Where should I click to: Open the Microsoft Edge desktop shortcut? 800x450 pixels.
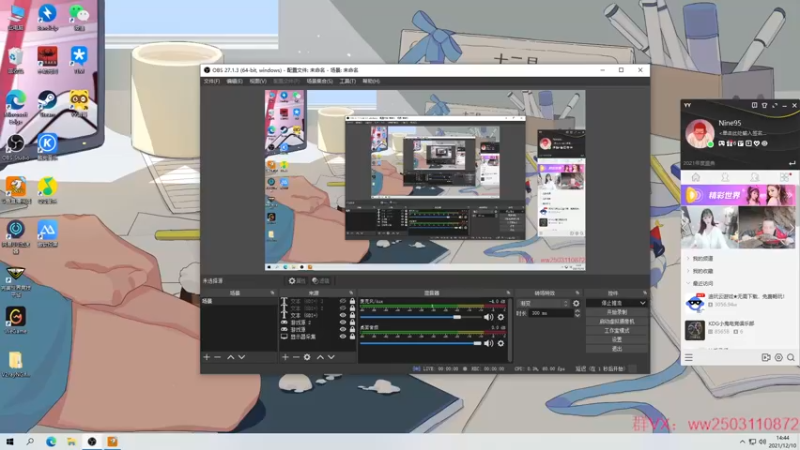[16, 107]
